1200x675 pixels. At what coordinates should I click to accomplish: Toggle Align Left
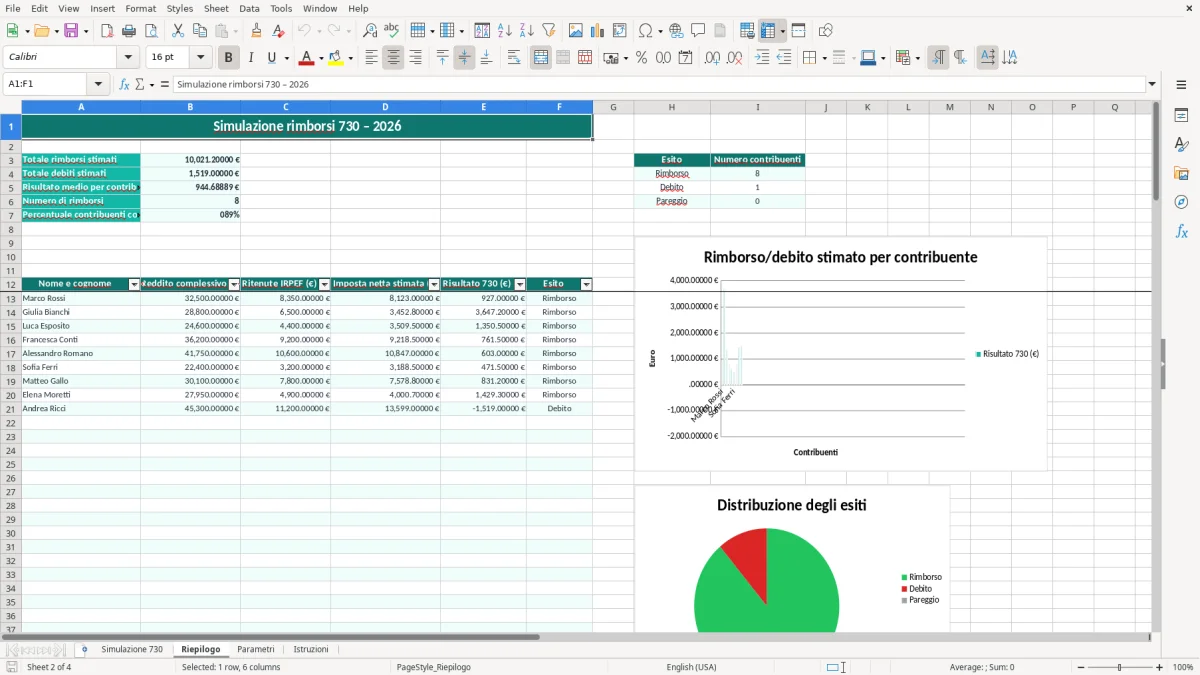(x=371, y=58)
